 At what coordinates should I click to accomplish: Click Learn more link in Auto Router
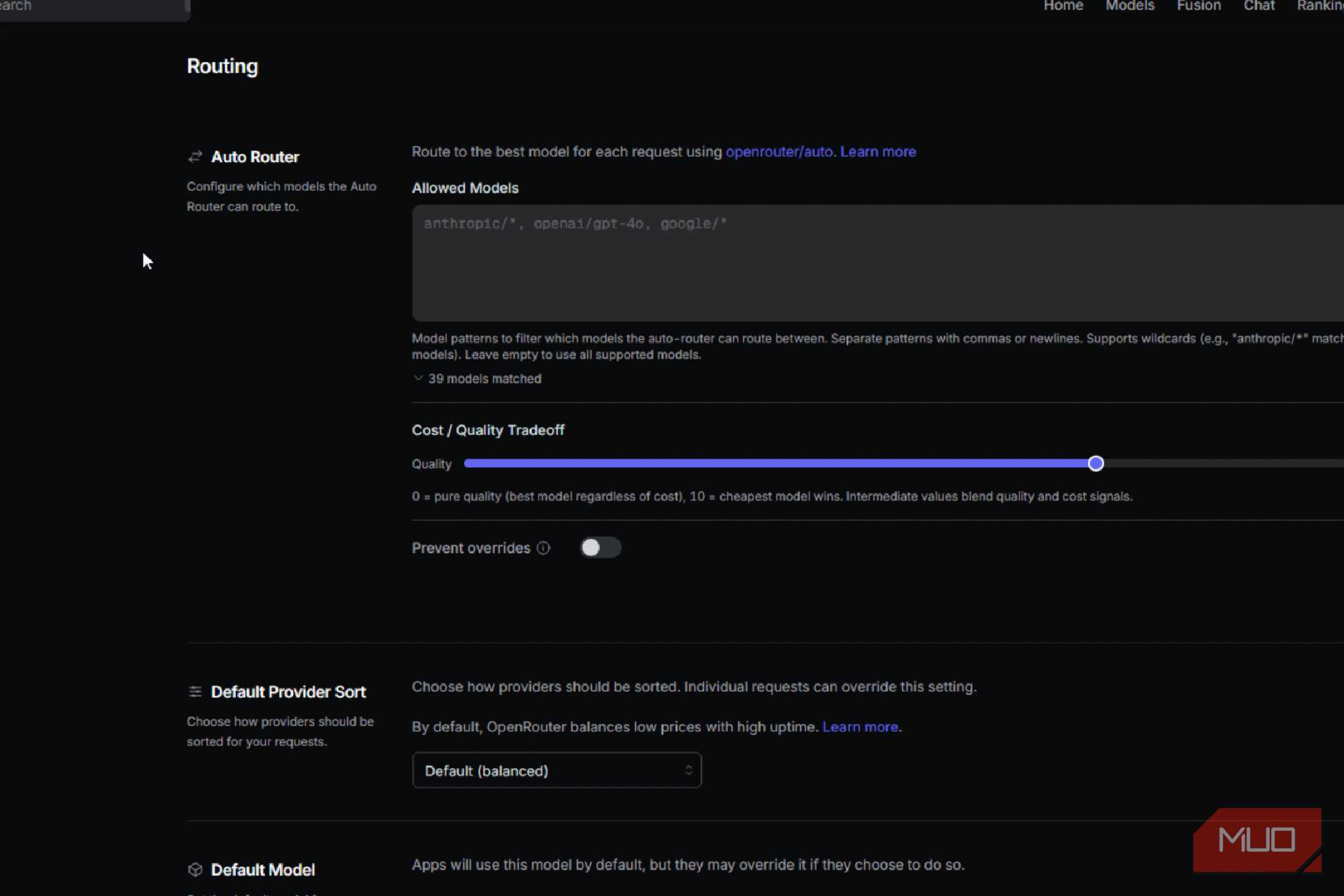877,152
